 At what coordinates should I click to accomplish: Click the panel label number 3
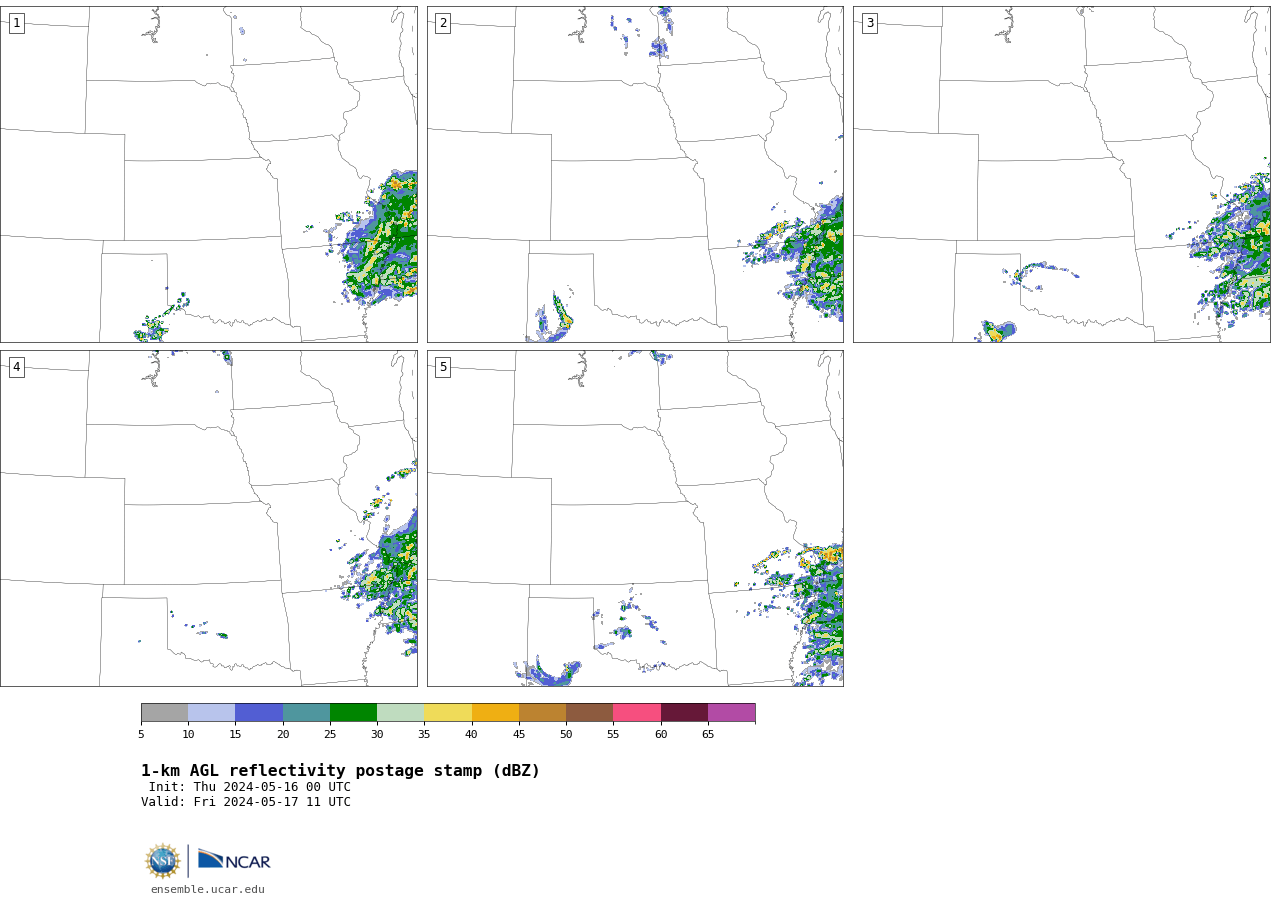[x=869, y=23]
